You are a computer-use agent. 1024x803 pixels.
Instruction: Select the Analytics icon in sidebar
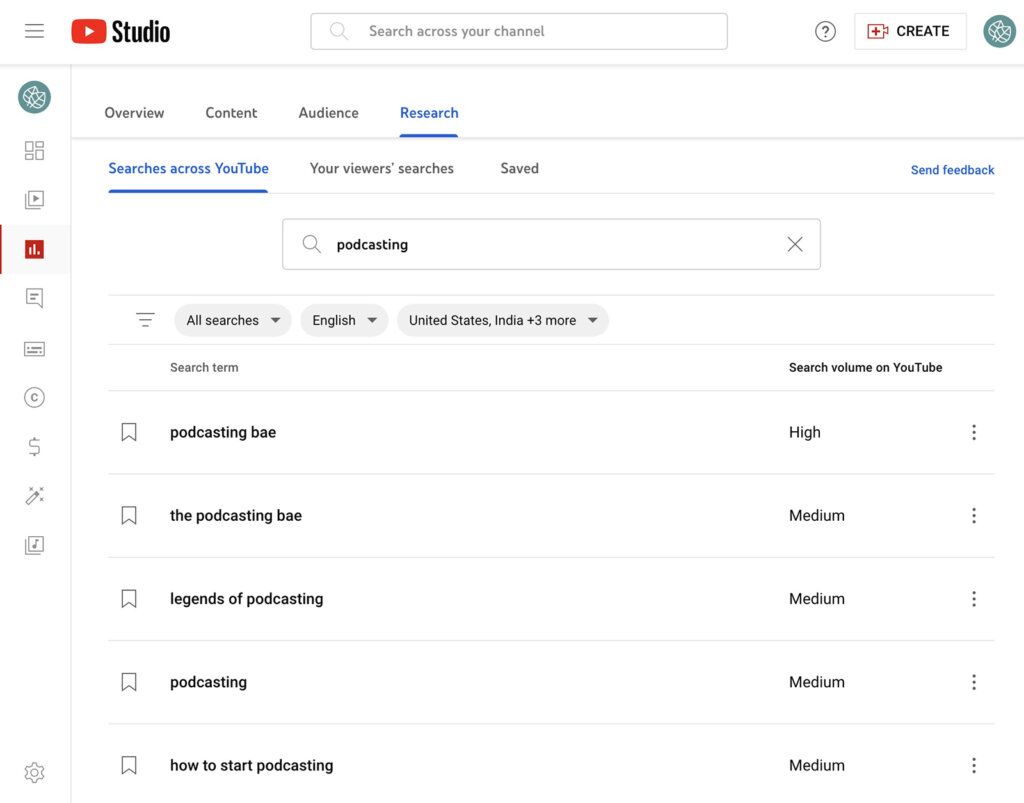(x=34, y=248)
